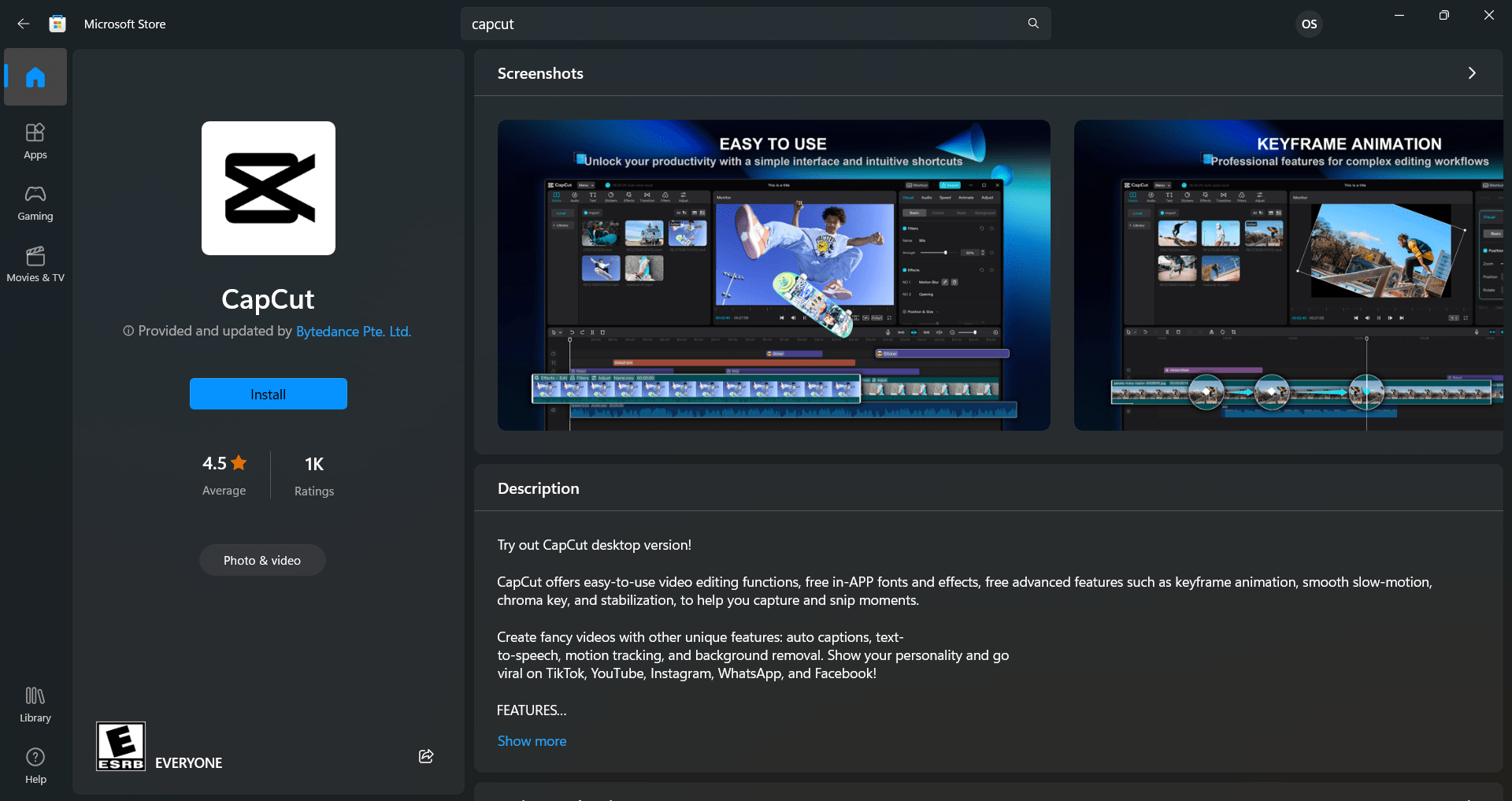1512x801 pixels.
Task: Click the FEATURES... text line
Action: point(532,710)
